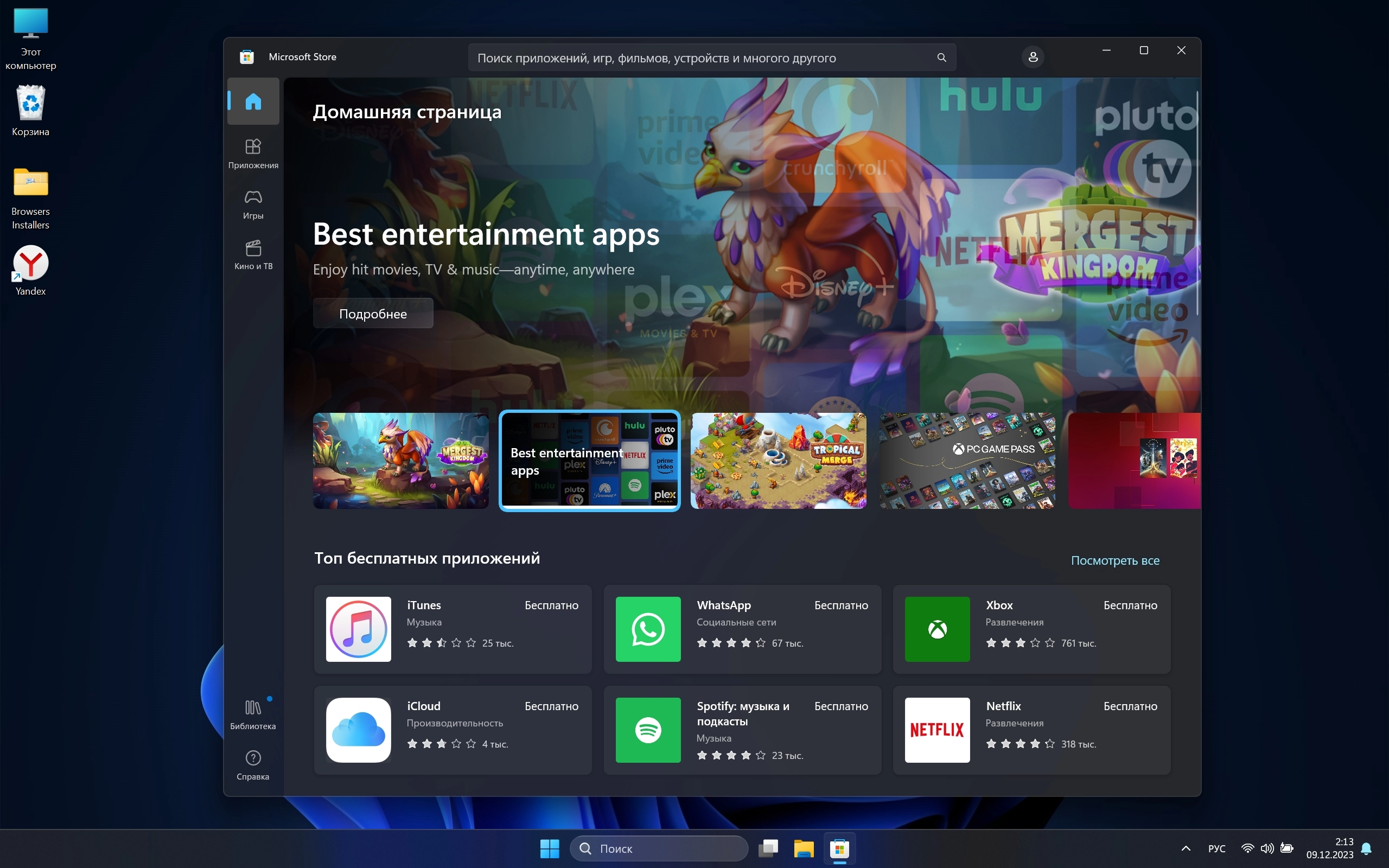The width and height of the screenshot is (1389, 868).
Task: Click the magnifier icon in Store search
Action: (941, 58)
